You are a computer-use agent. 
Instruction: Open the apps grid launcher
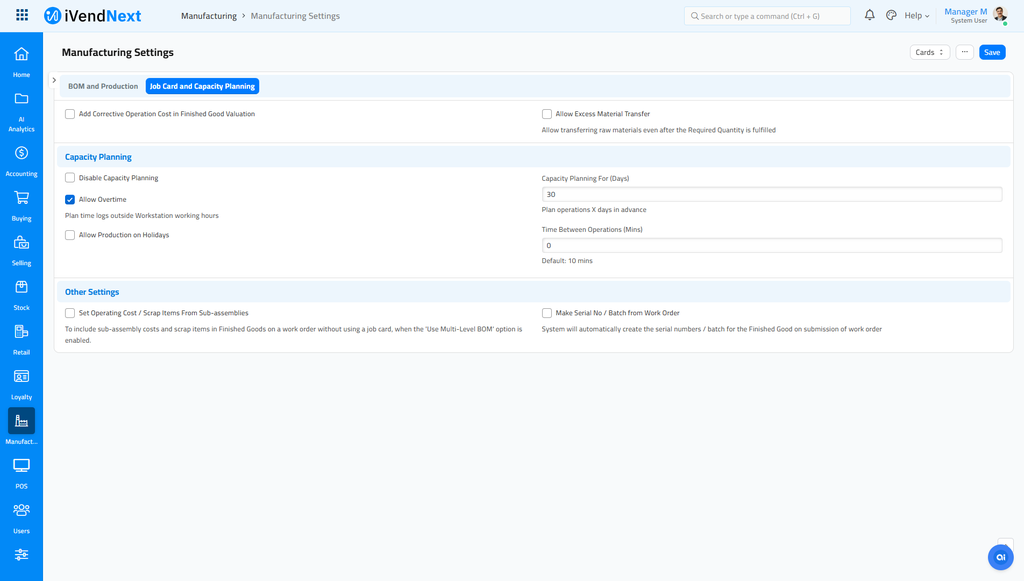coord(22,15)
